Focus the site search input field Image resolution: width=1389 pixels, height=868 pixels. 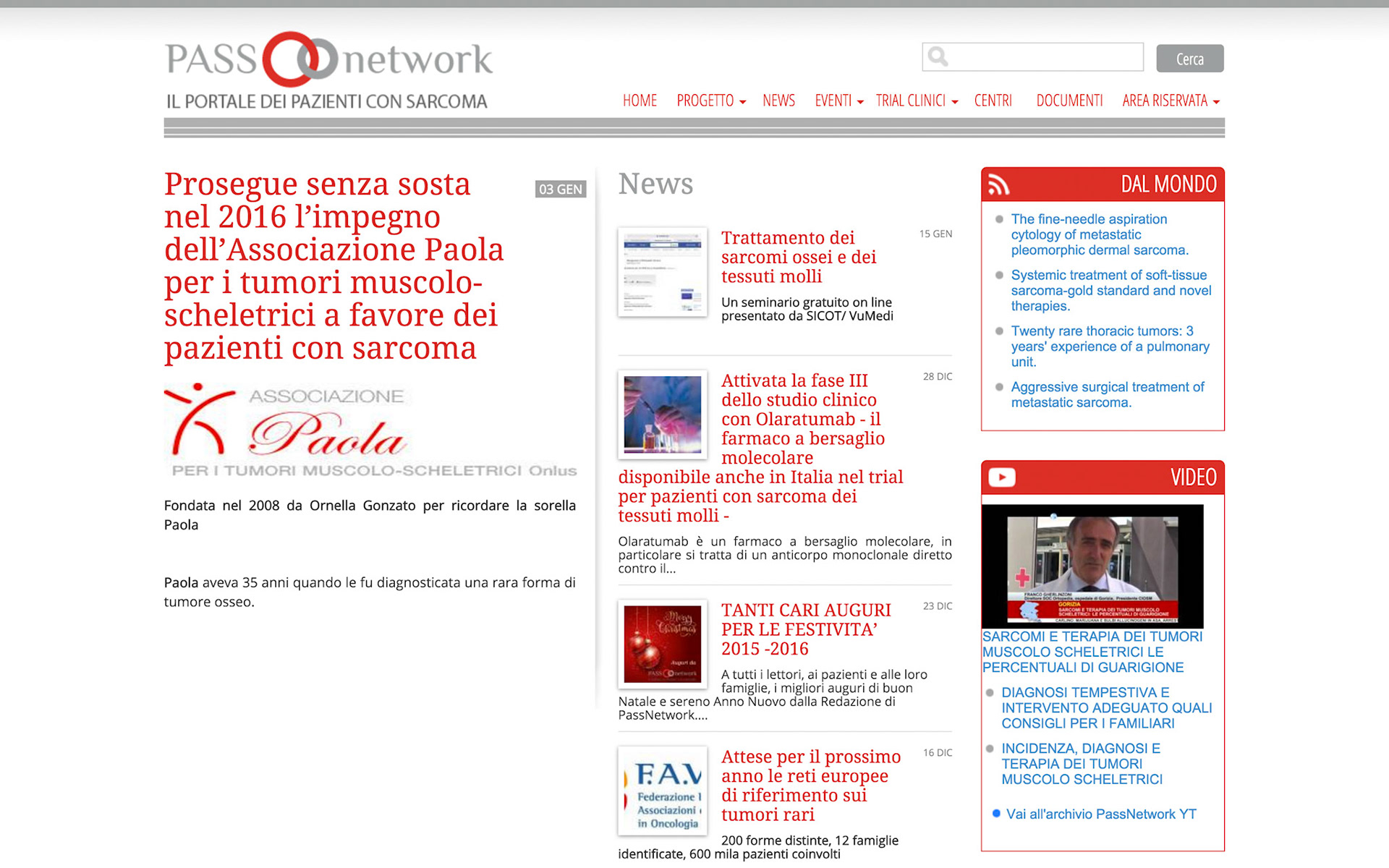(x=1032, y=56)
